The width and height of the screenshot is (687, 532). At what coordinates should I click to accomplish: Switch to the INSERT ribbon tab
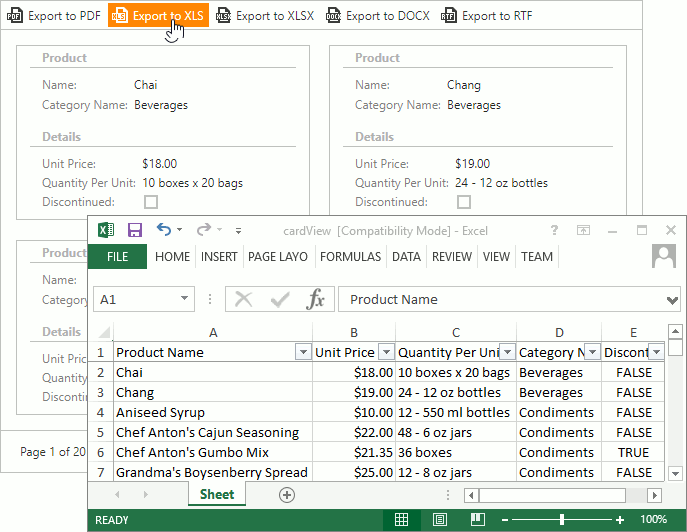(219, 256)
